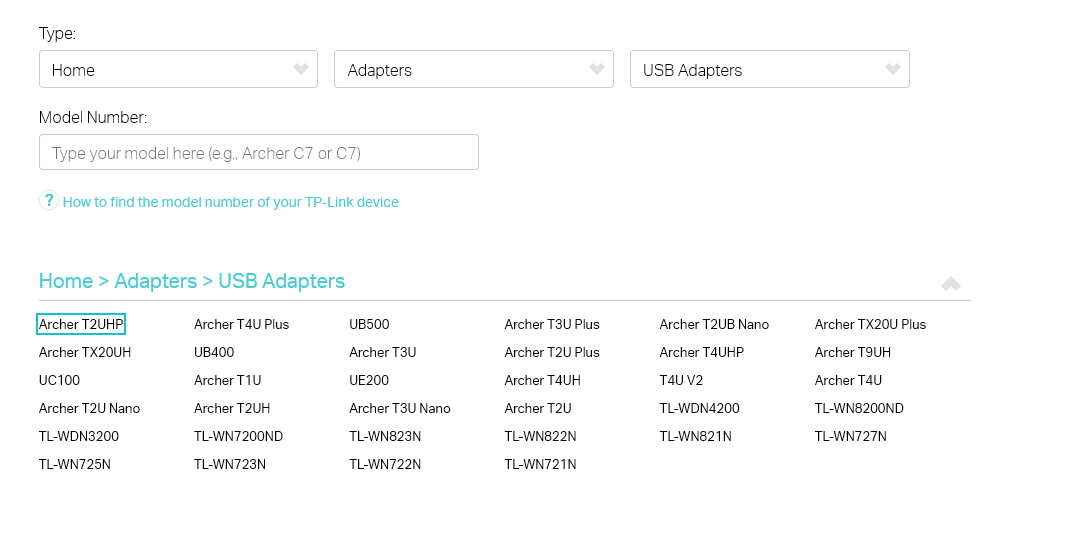The image size is (1074, 559).
Task: Choose the Archer T3U adapter
Action: pyautogui.click(x=383, y=352)
